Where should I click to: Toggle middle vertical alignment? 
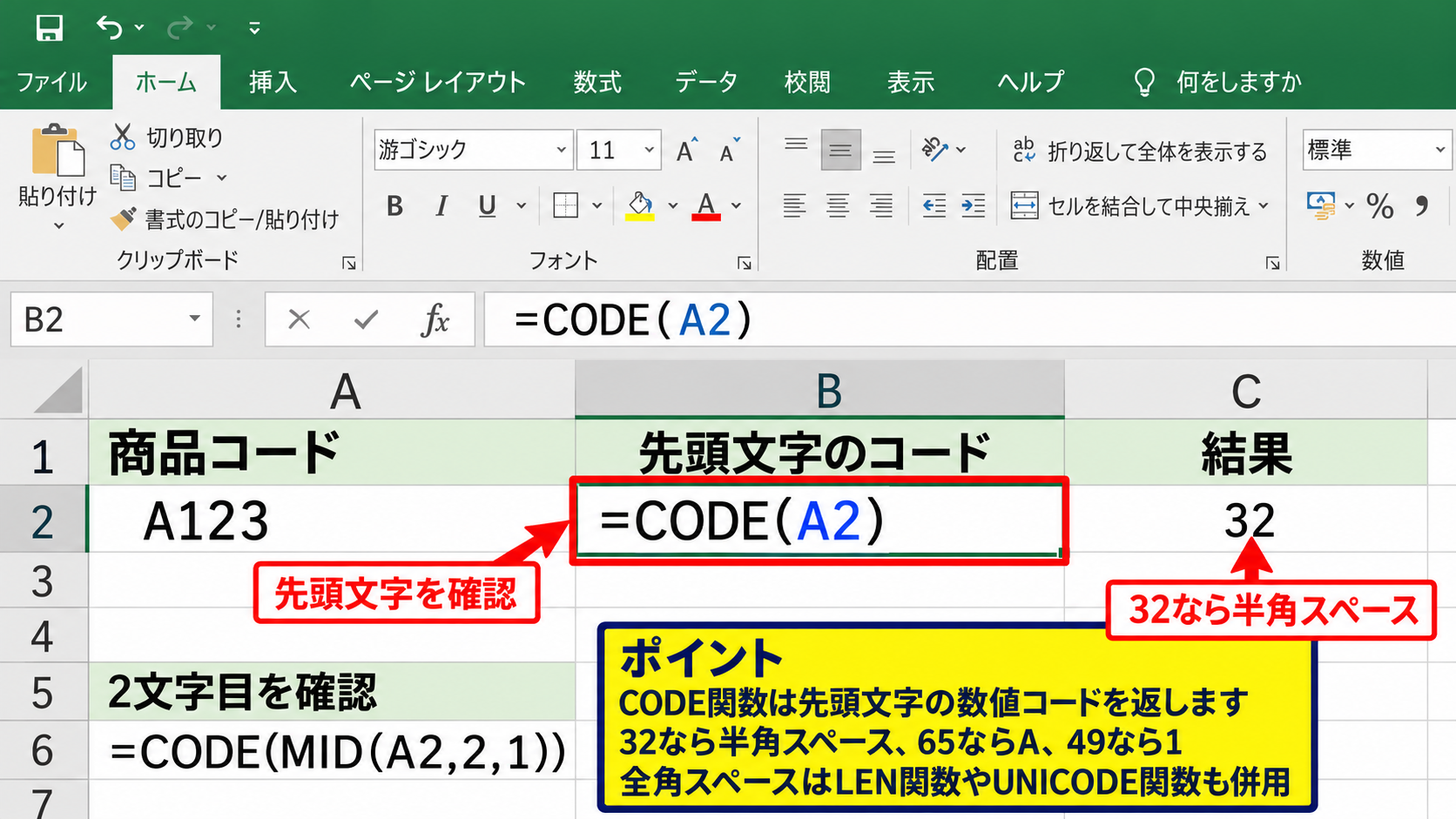840,150
